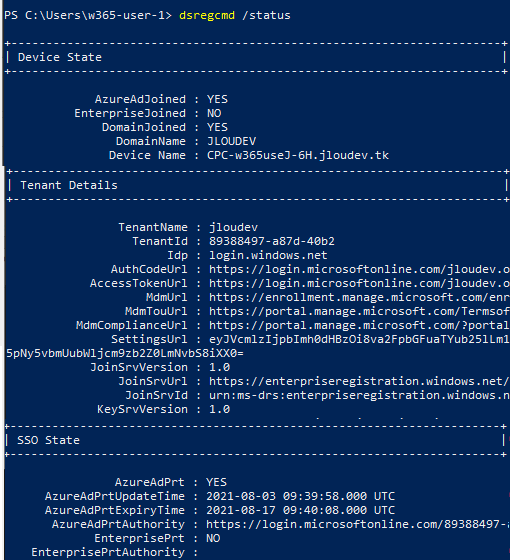Image resolution: width=510 pixels, height=560 pixels.
Task: Click the MdmTouUrl portal link
Action: [359, 311]
